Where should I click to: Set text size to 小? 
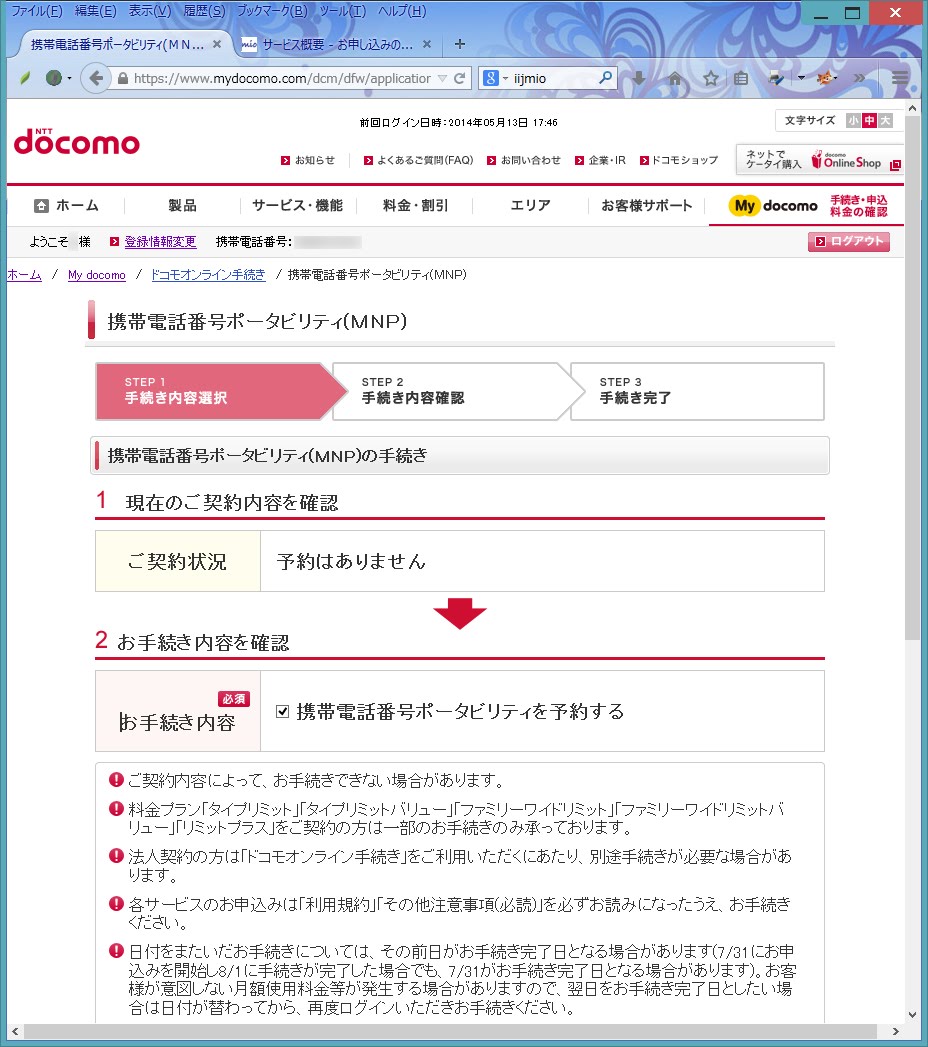pos(853,120)
